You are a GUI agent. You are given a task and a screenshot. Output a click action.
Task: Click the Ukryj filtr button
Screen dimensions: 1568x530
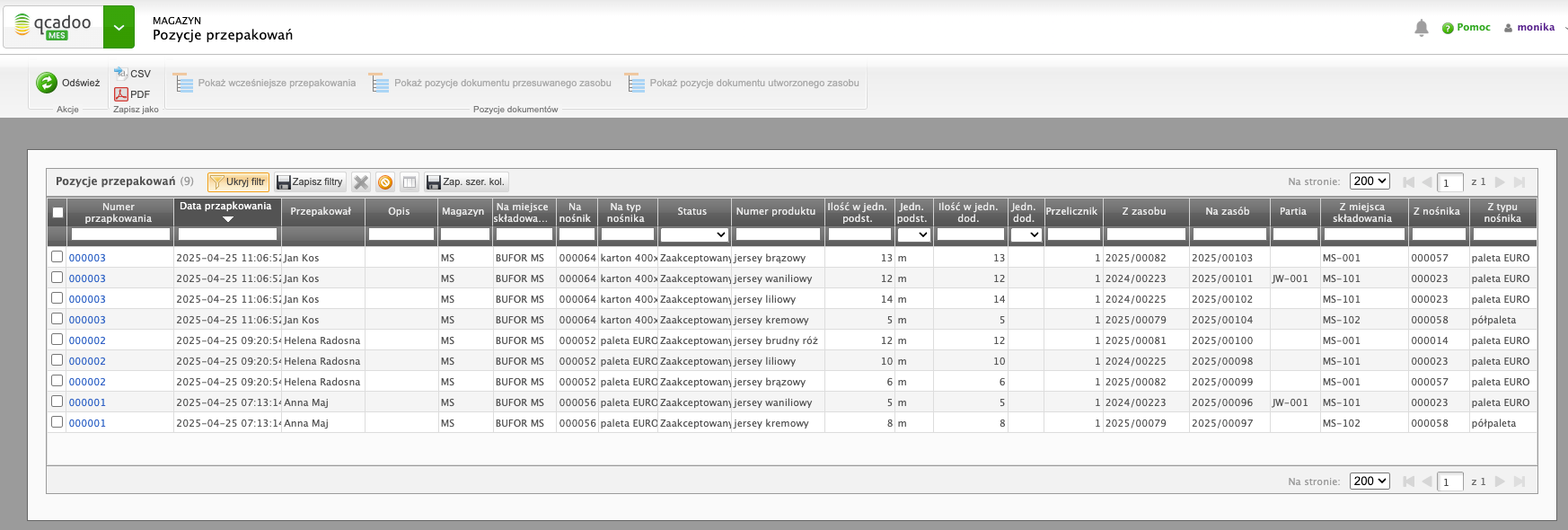(x=238, y=181)
